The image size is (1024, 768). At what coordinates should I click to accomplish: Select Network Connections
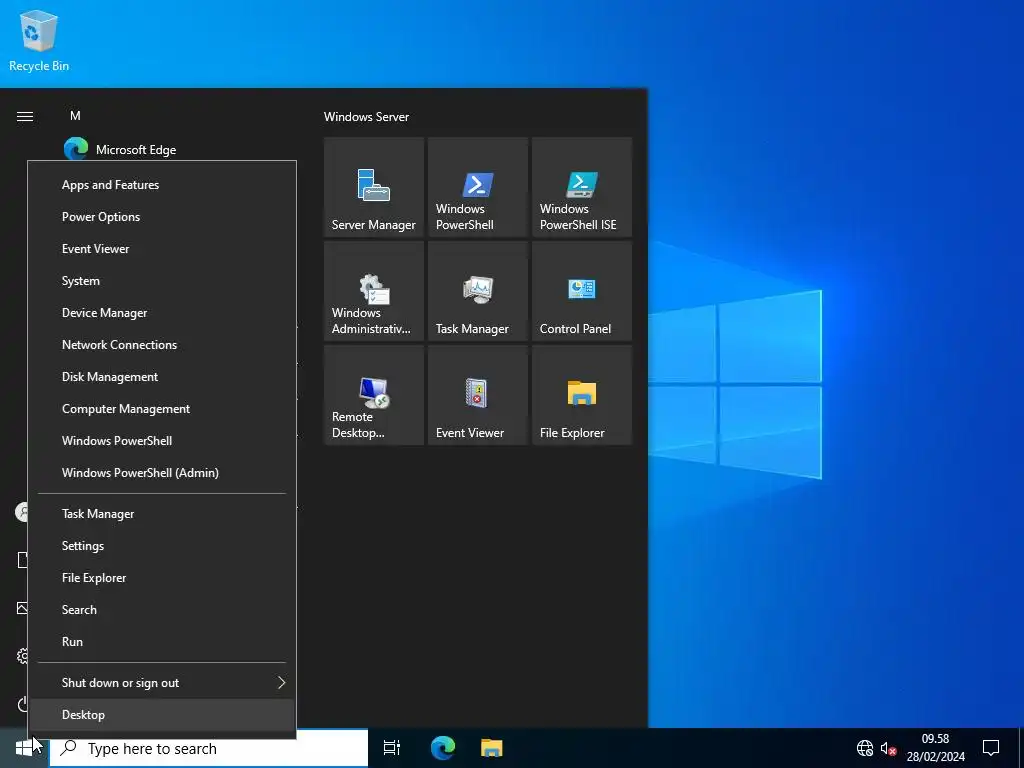pyautogui.click(x=162, y=345)
